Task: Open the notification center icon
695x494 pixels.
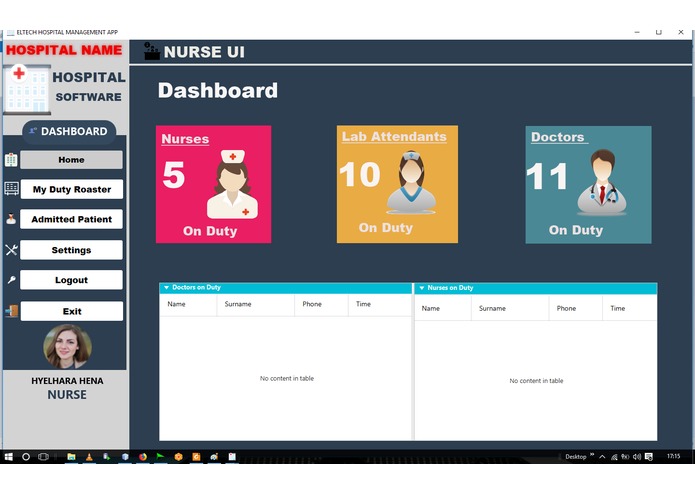Action: point(649,456)
